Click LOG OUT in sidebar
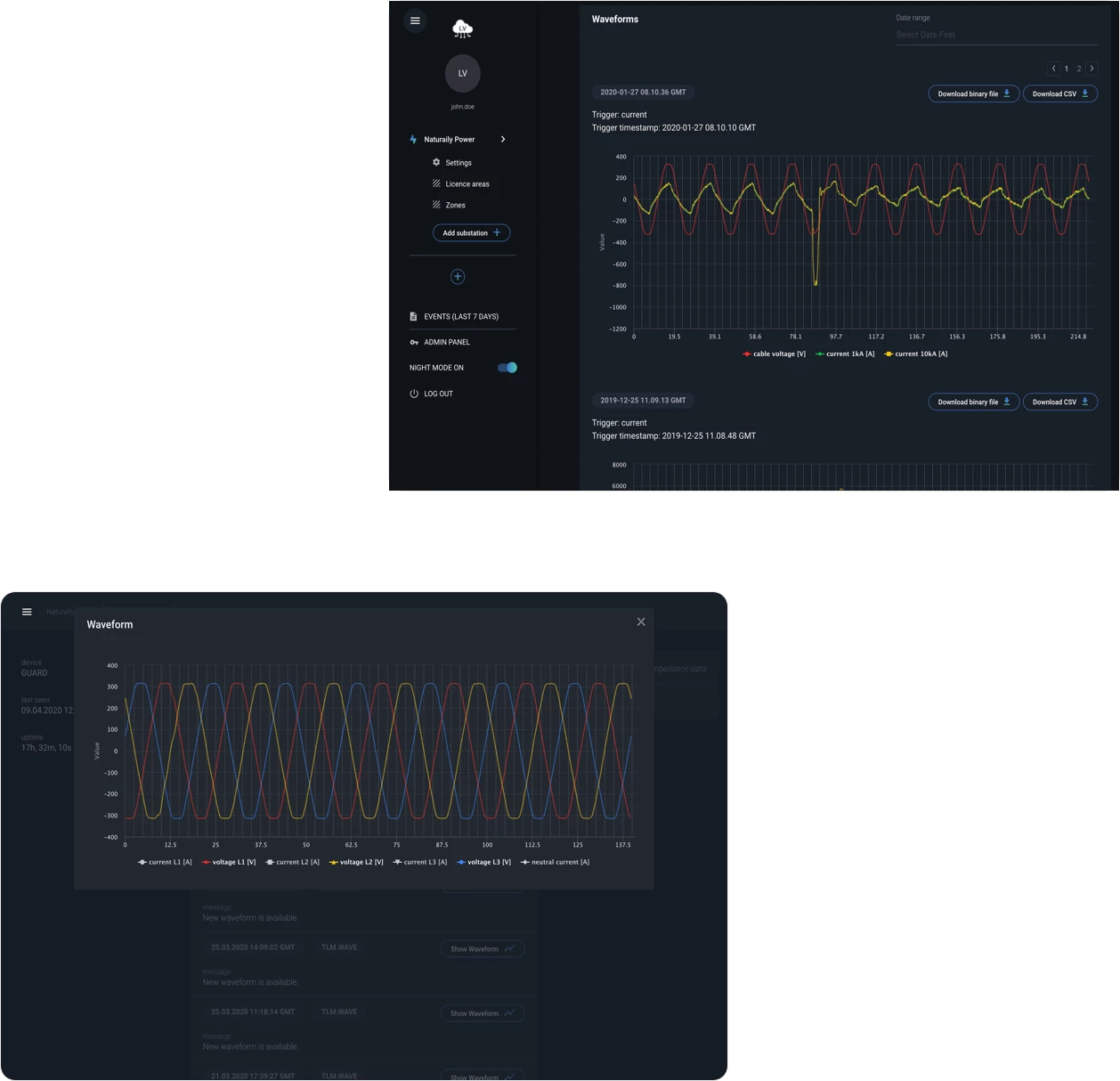 [x=432, y=394]
